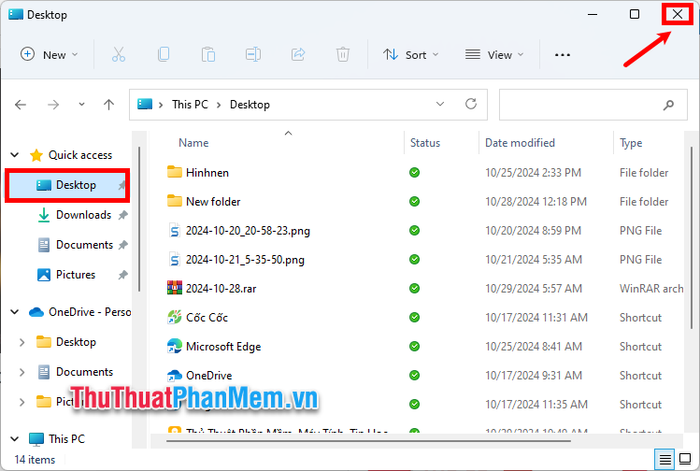
Task: Switch to details view icon in status bar
Action: 664,459
